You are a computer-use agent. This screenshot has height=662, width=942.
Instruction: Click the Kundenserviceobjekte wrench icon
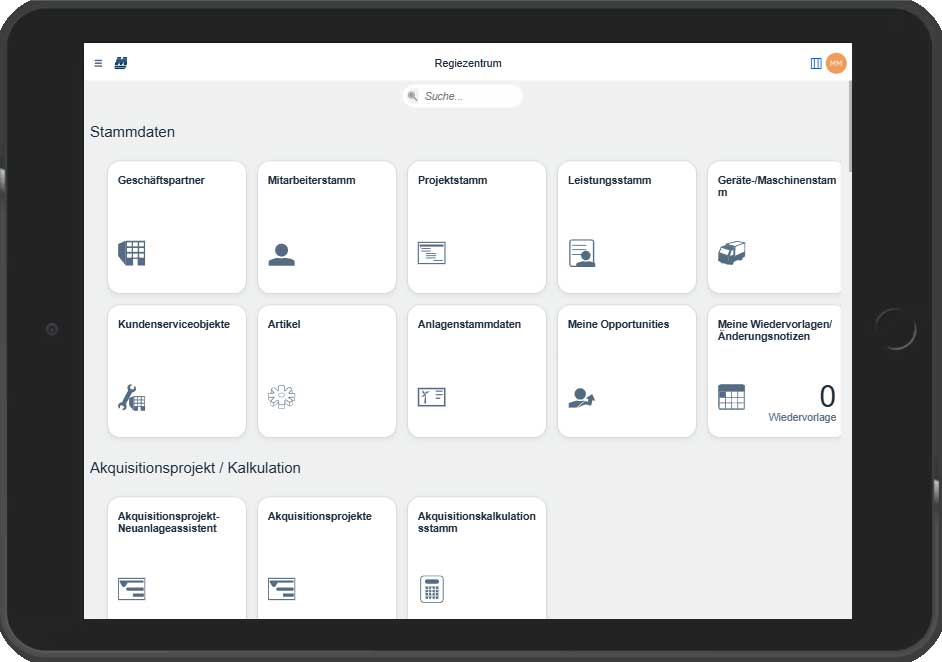pos(132,398)
